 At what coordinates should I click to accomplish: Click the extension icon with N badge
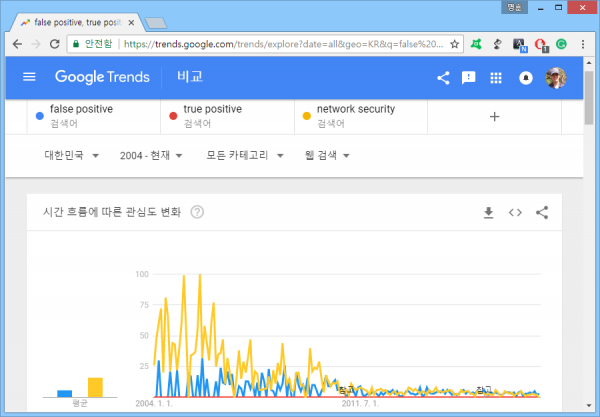tap(520, 45)
